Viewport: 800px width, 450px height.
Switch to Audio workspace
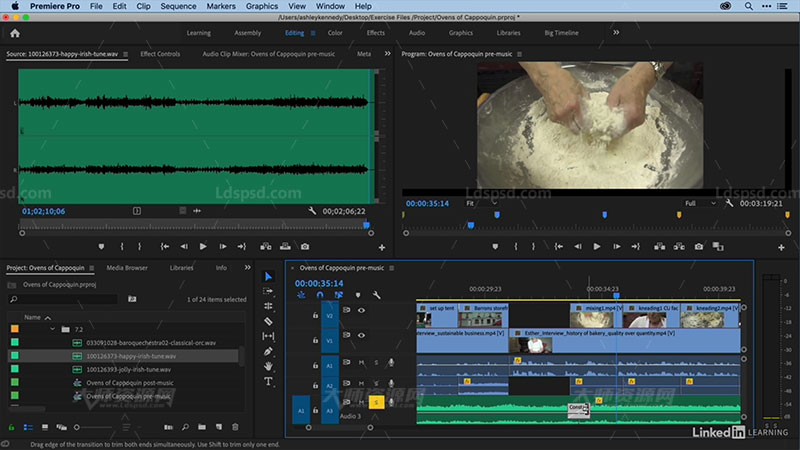click(x=417, y=33)
